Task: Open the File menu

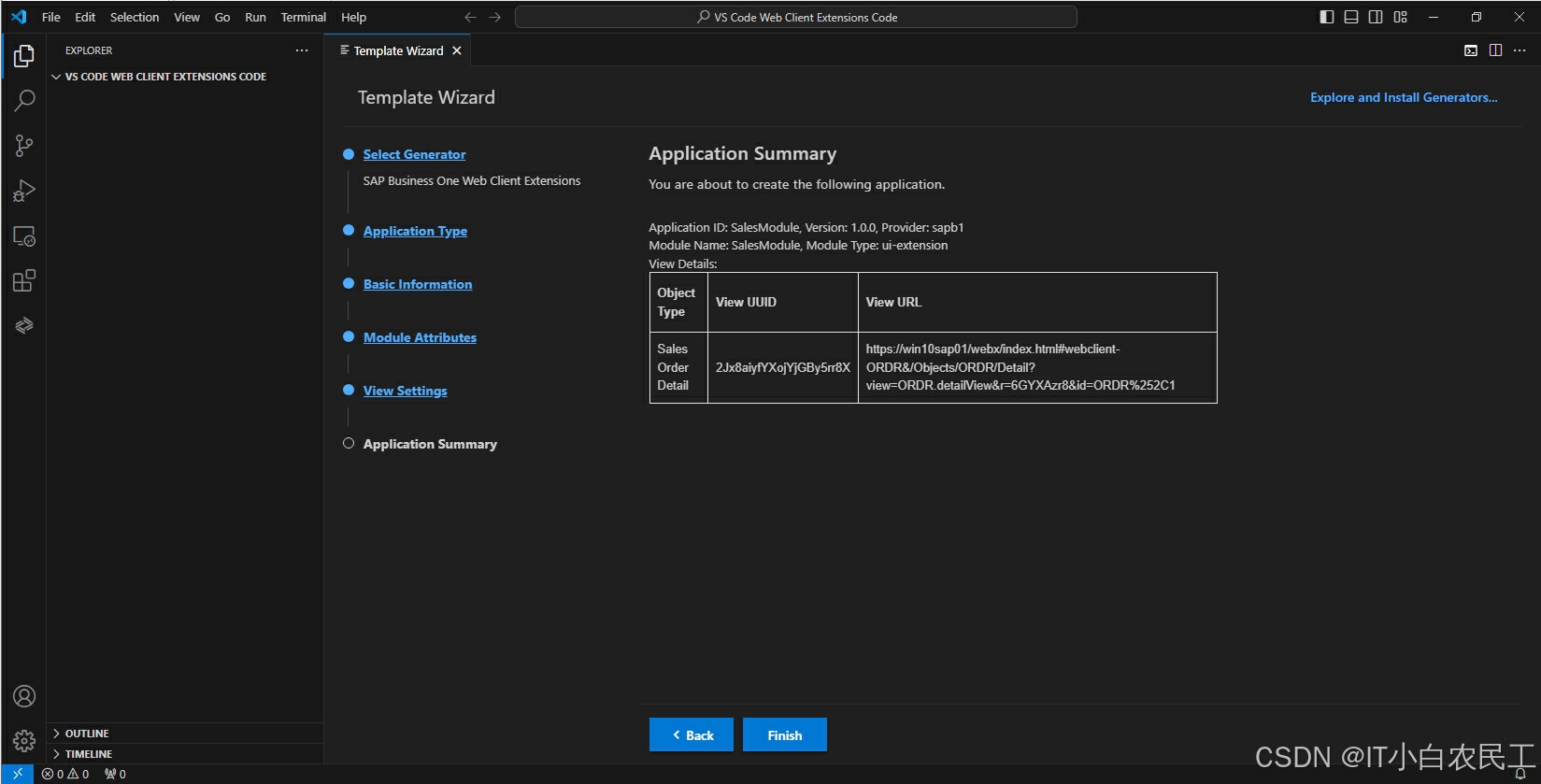Action: [x=51, y=17]
